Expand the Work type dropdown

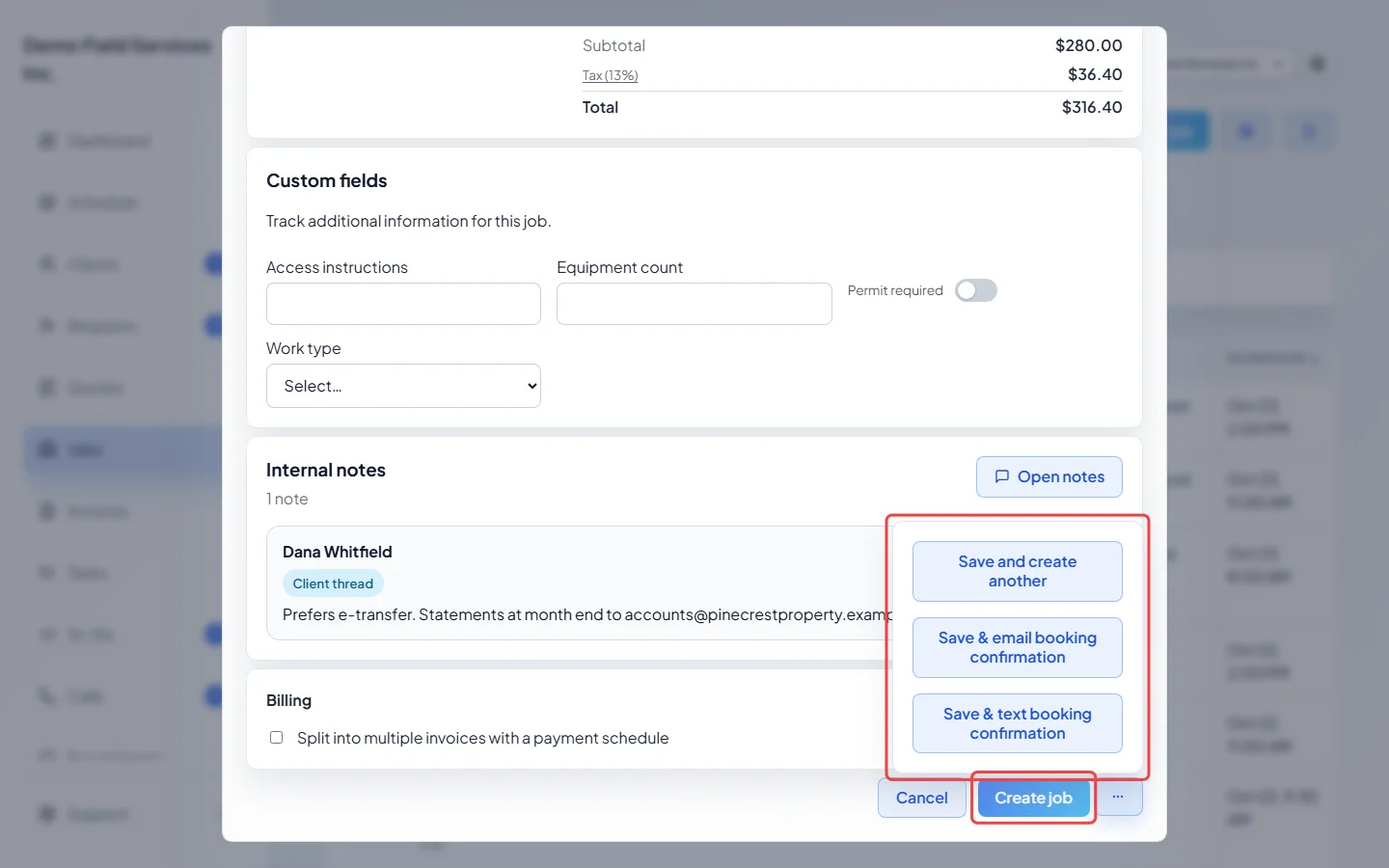click(x=403, y=386)
